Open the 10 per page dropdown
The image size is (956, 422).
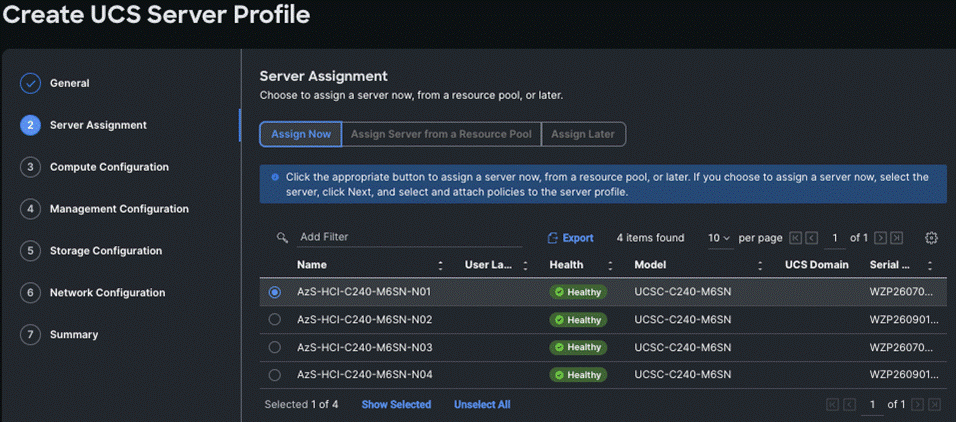point(719,238)
